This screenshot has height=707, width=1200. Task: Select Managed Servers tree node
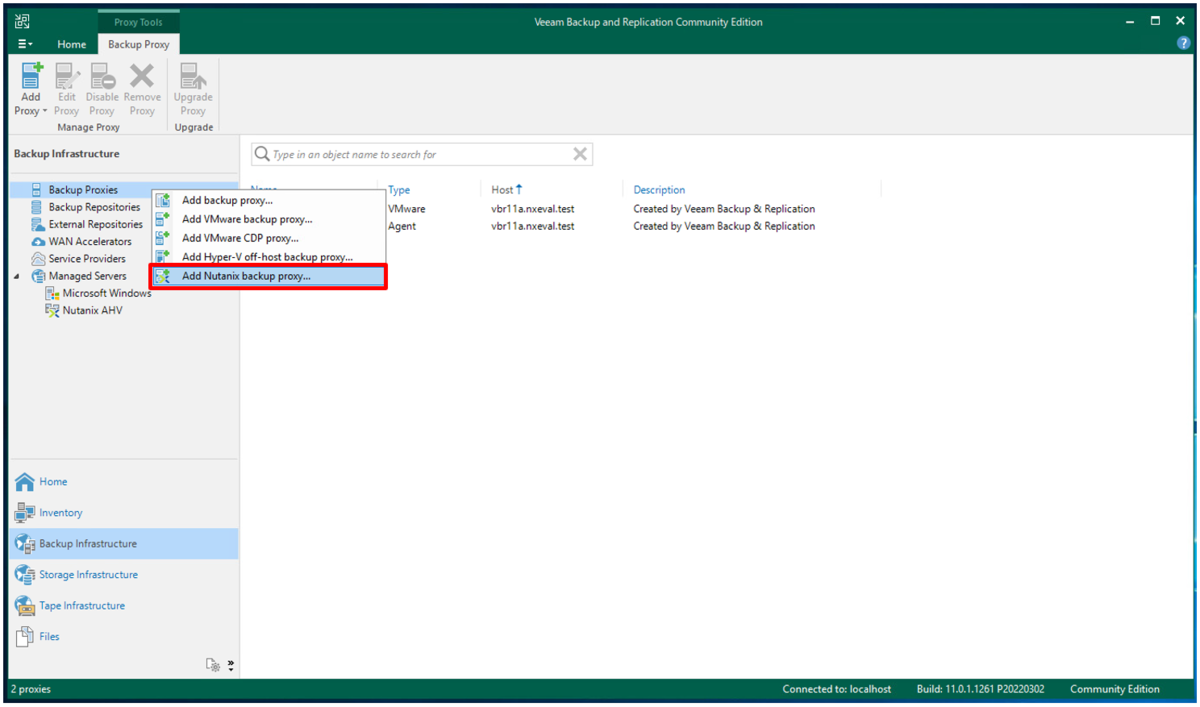[x=87, y=276]
